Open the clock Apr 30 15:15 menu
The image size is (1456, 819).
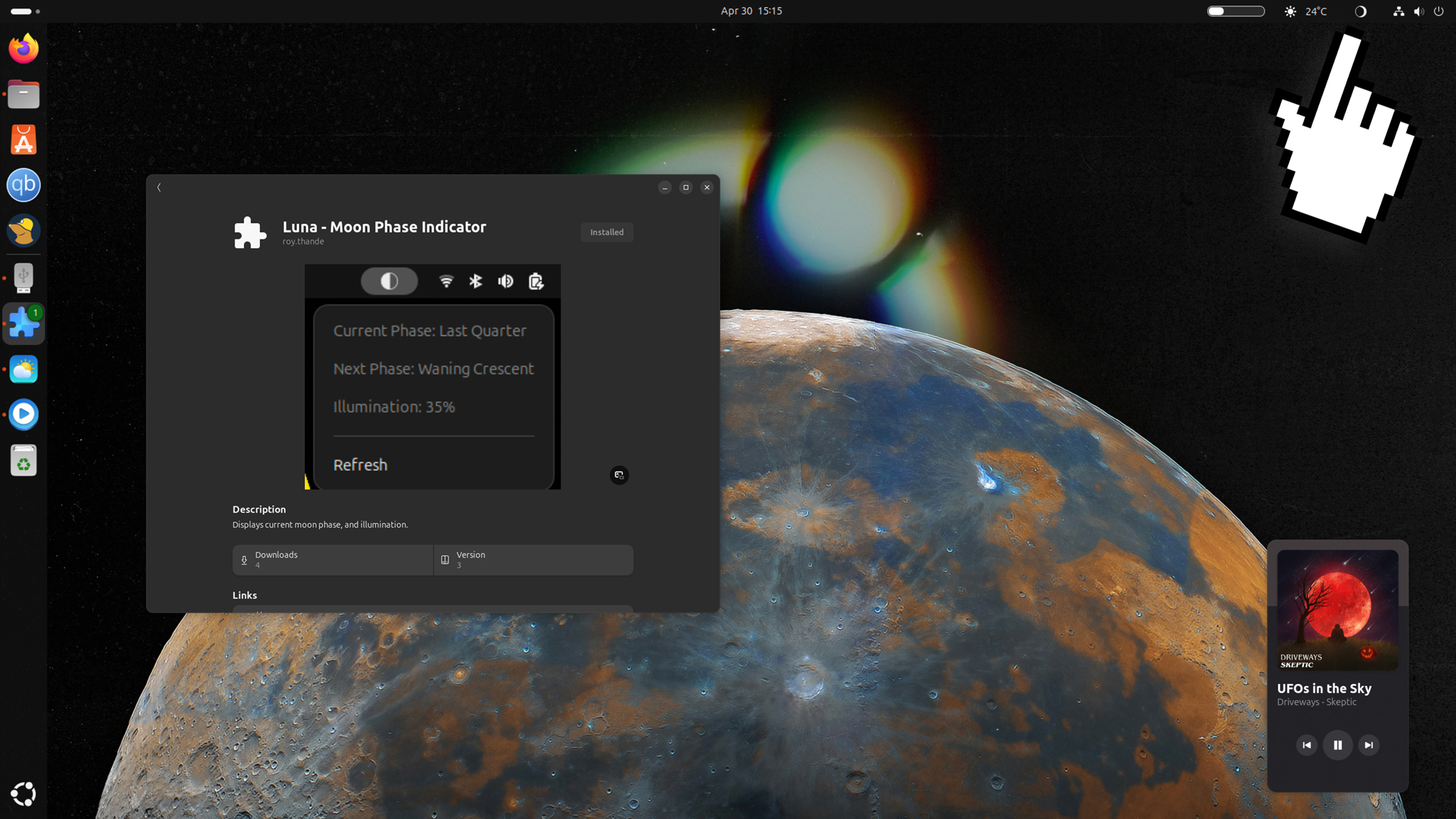coord(751,11)
